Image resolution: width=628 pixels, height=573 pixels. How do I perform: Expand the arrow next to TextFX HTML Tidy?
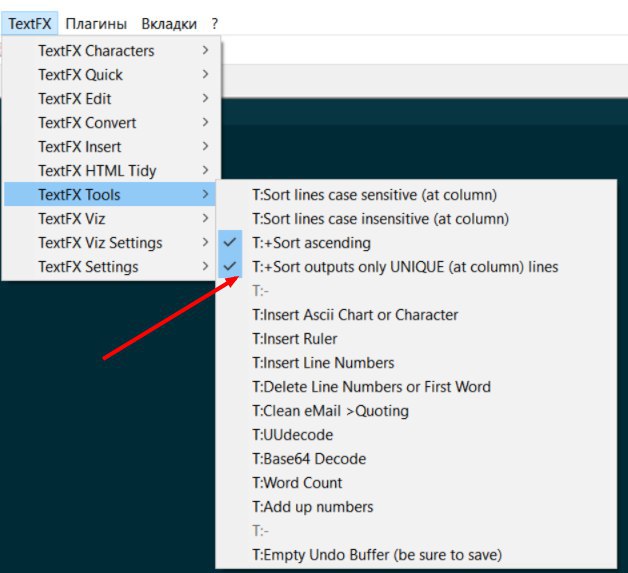coord(205,170)
